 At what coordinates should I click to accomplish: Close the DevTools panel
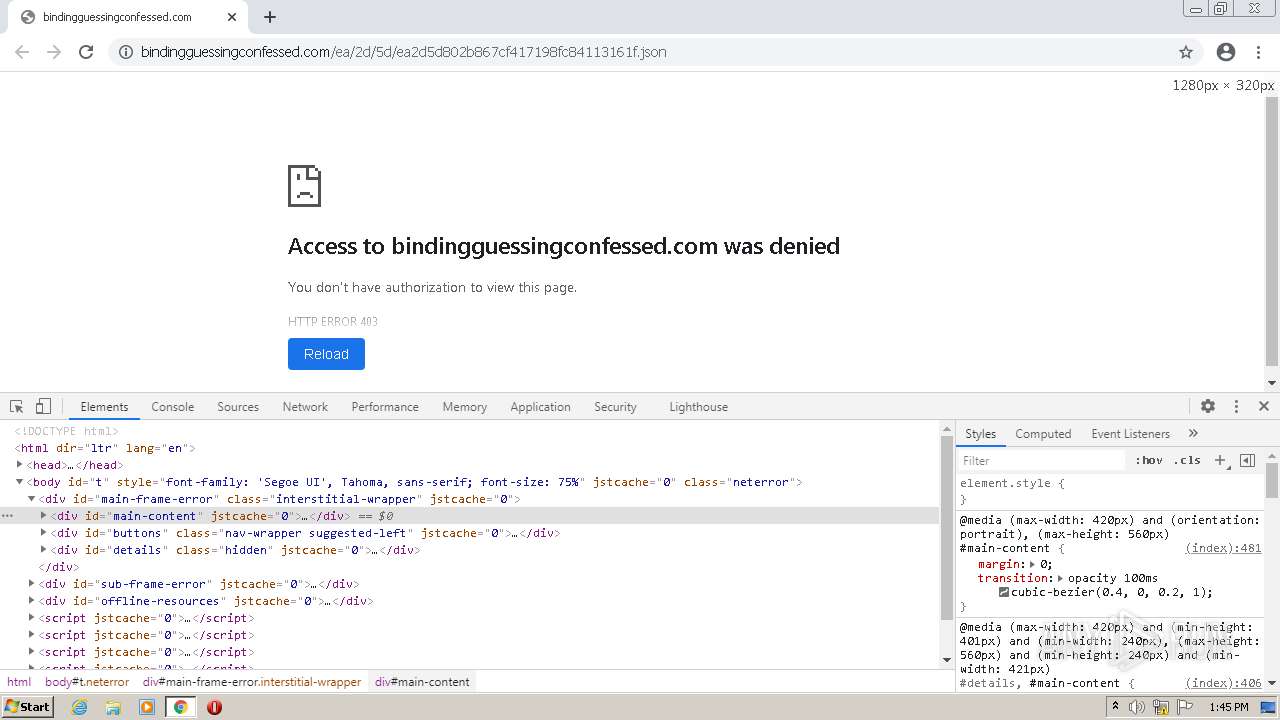tap(1264, 406)
